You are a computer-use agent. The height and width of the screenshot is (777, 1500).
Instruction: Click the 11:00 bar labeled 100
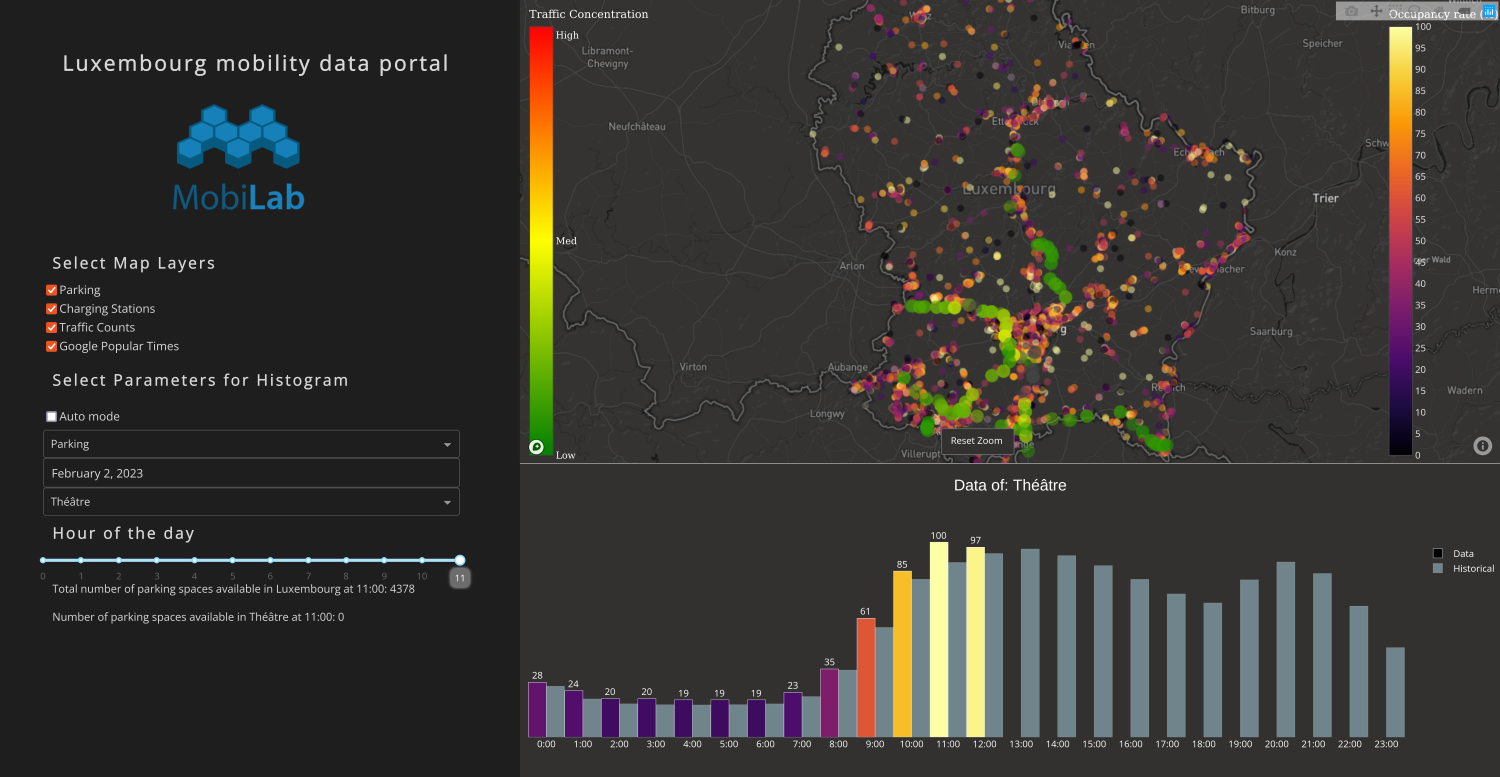(939, 639)
